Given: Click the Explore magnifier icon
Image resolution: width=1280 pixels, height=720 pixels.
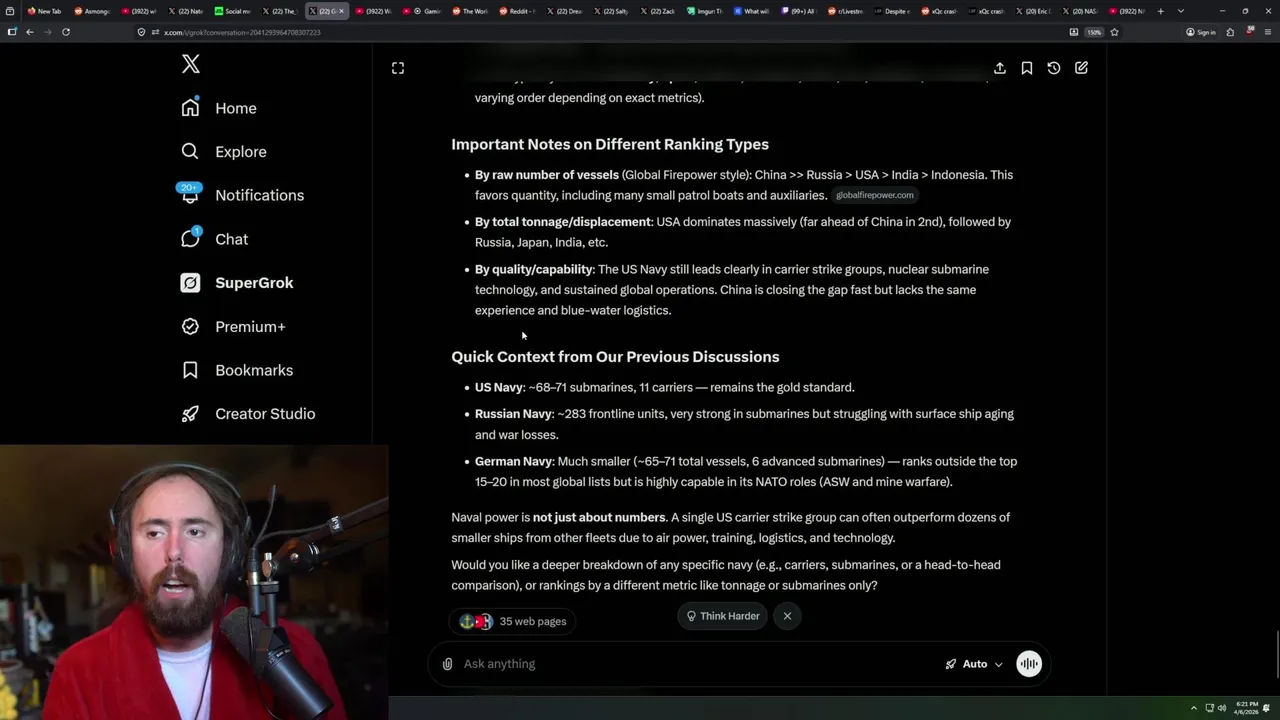Looking at the screenshot, I should 190,151.
